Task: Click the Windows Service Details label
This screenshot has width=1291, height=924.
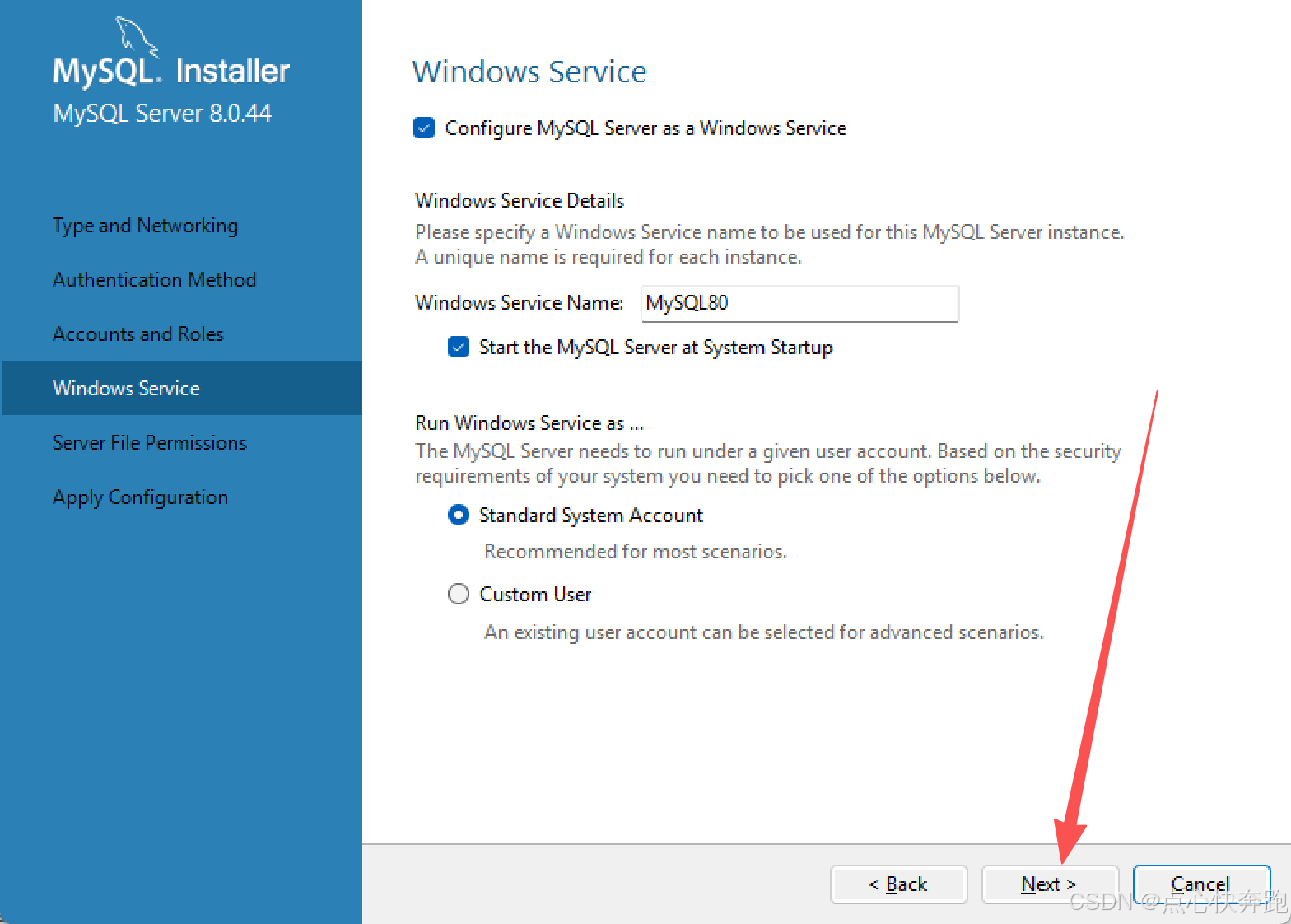Action: click(x=520, y=201)
